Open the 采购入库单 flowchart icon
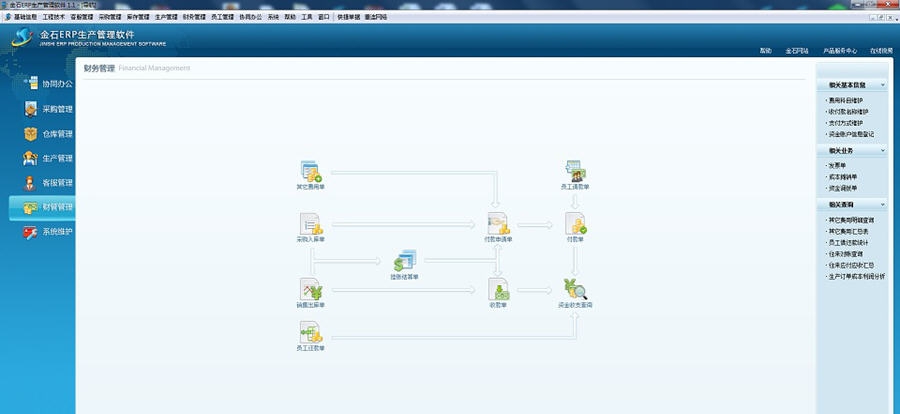 [x=311, y=223]
